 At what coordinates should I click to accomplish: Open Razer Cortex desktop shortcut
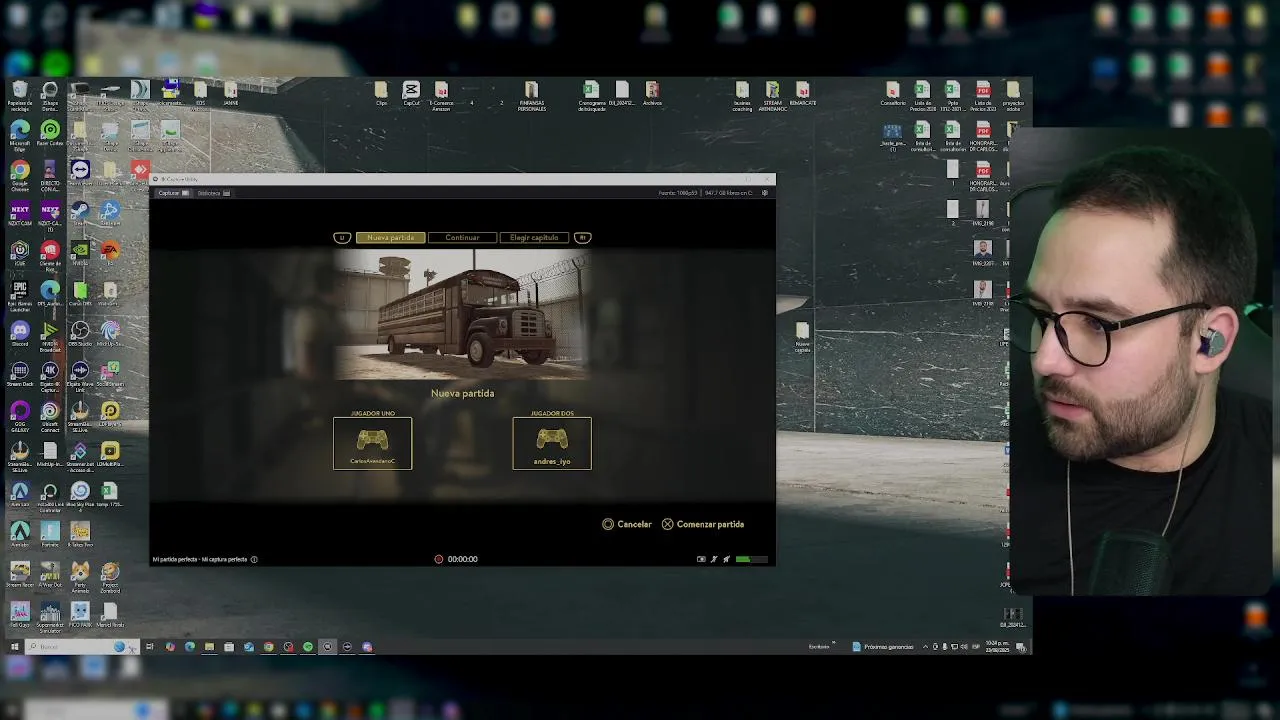[50, 135]
